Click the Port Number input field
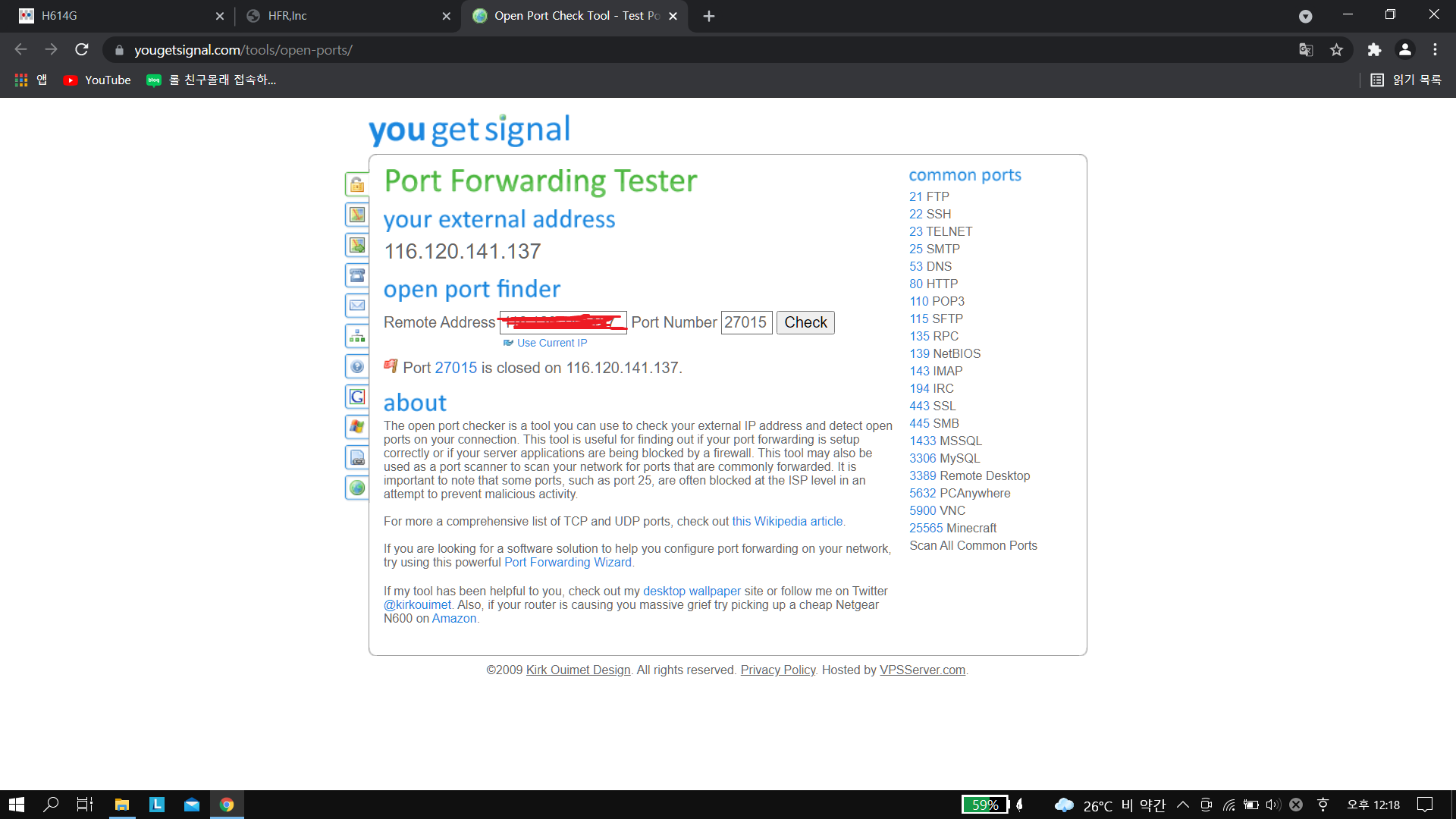The height and width of the screenshot is (819, 1456). pos(745,322)
